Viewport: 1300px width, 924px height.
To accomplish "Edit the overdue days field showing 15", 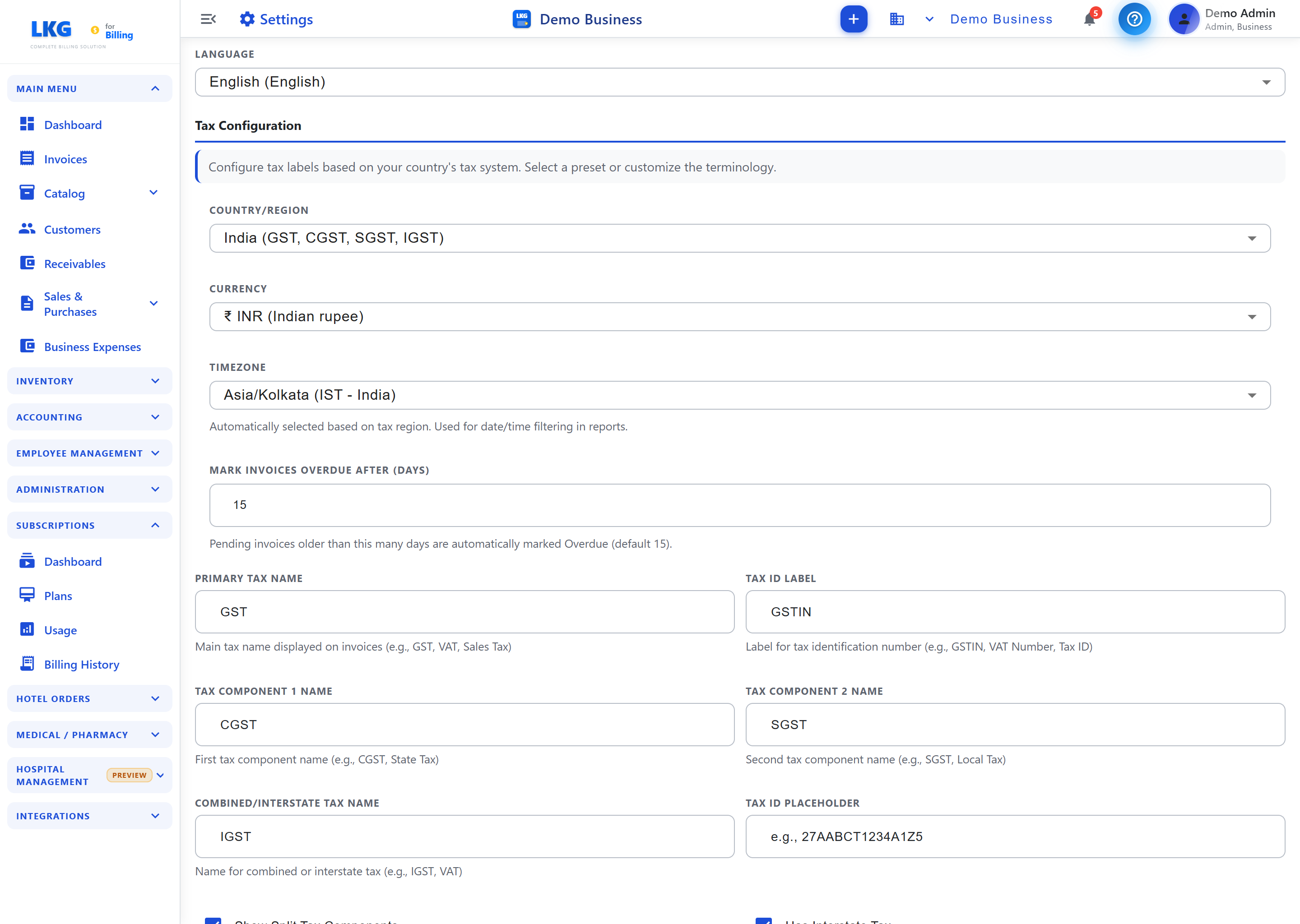I will [x=739, y=505].
